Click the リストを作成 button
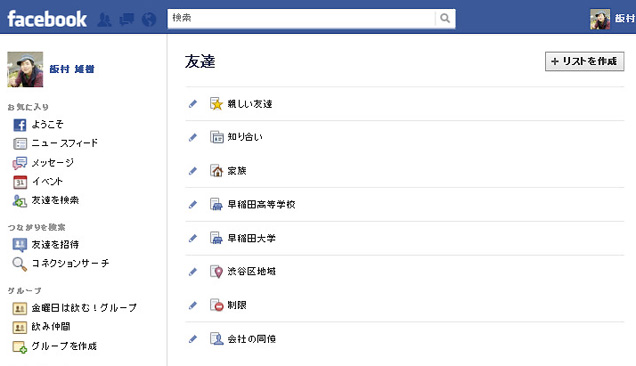The image size is (636, 366). 584,61
